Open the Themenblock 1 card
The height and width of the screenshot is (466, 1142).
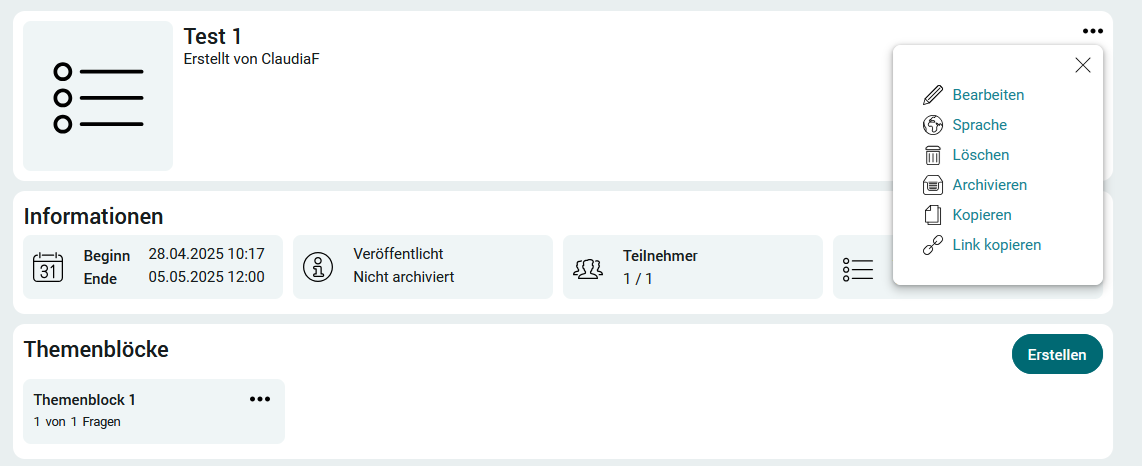pos(154,411)
